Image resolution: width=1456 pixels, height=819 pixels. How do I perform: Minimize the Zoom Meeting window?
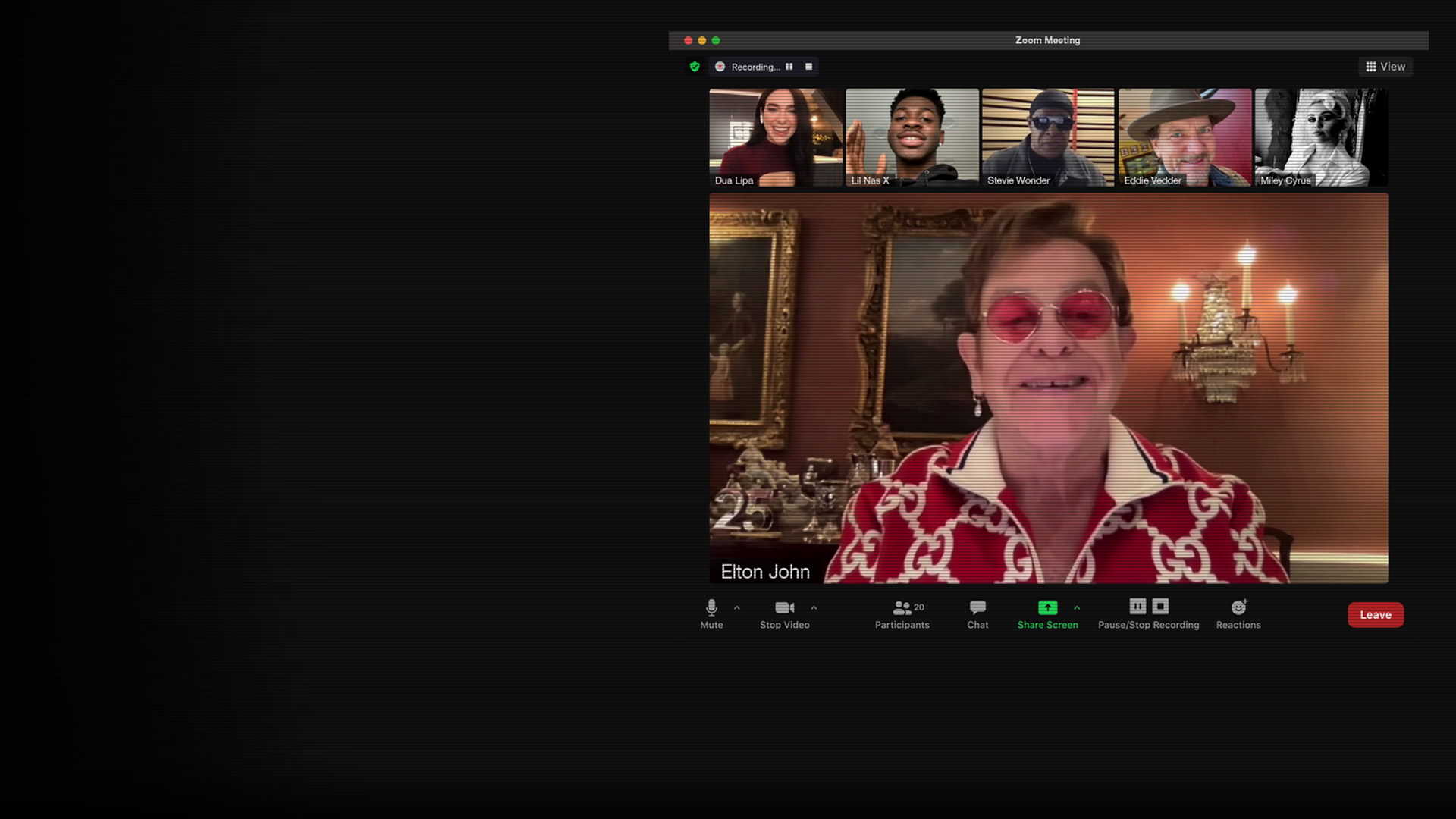tap(701, 40)
